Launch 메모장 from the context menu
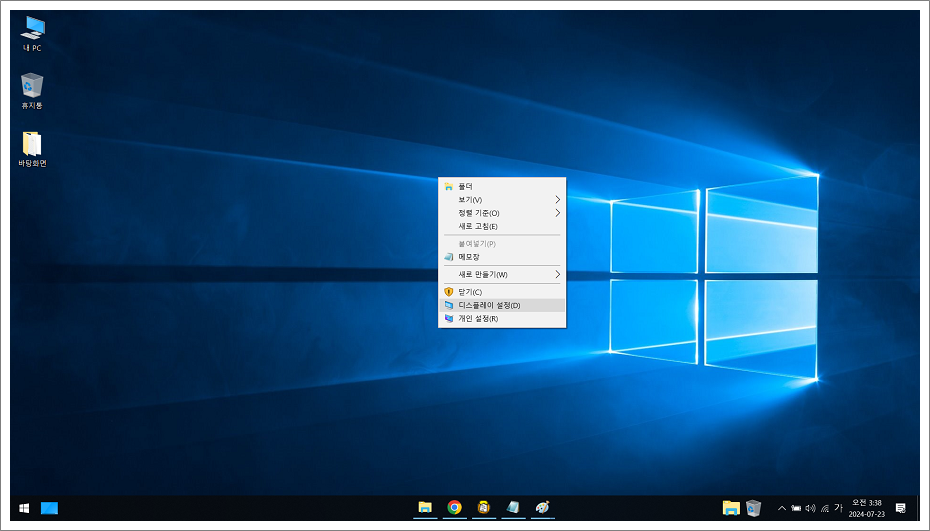 click(x=502, y=257)
